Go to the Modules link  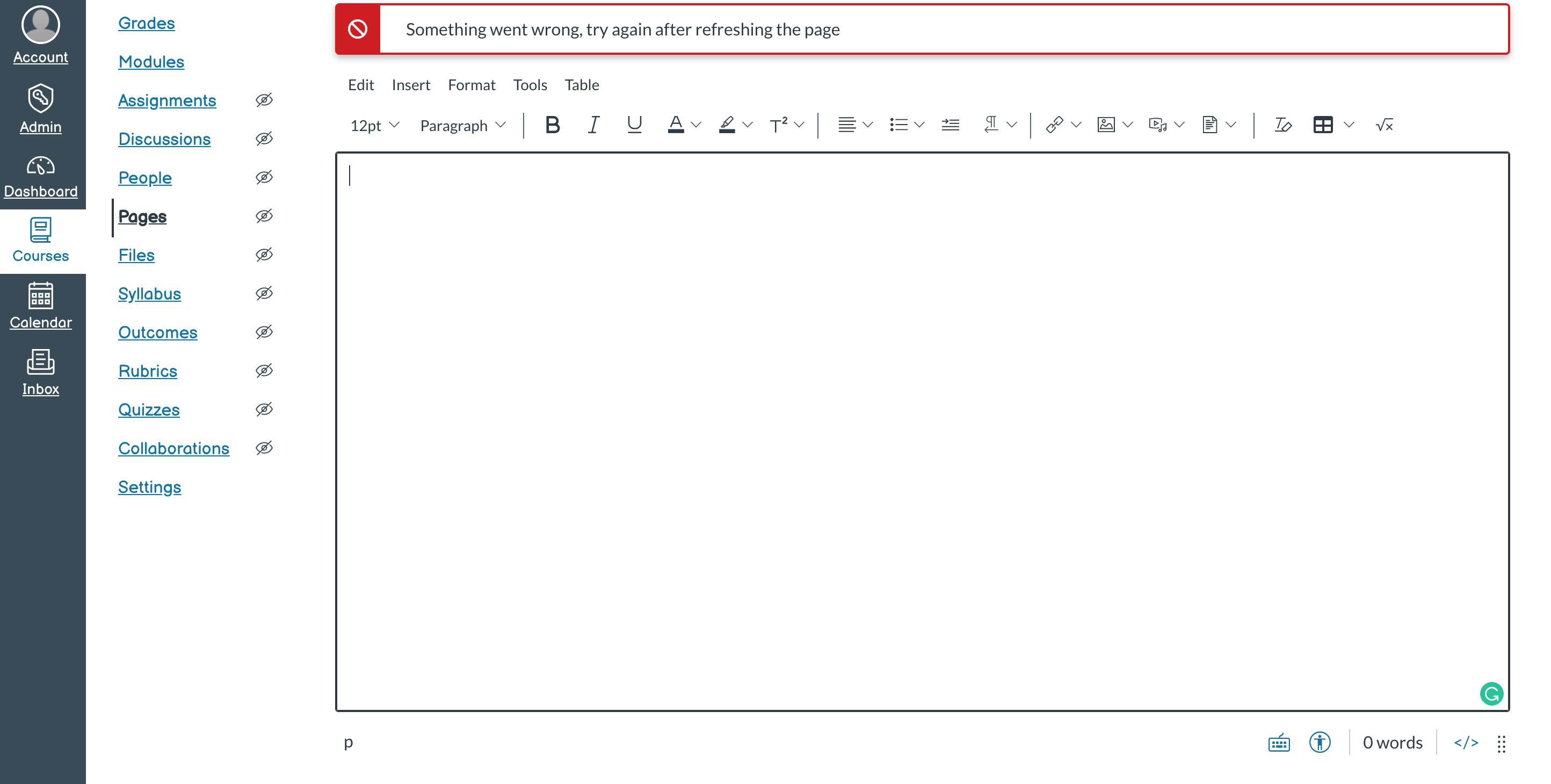pos(151,61)
